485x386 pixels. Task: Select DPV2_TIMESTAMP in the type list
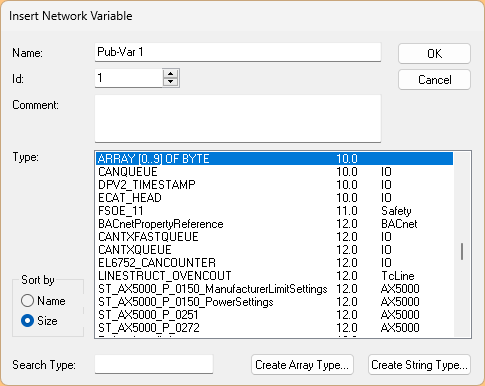pyautogui.click(x=274, y=185)
